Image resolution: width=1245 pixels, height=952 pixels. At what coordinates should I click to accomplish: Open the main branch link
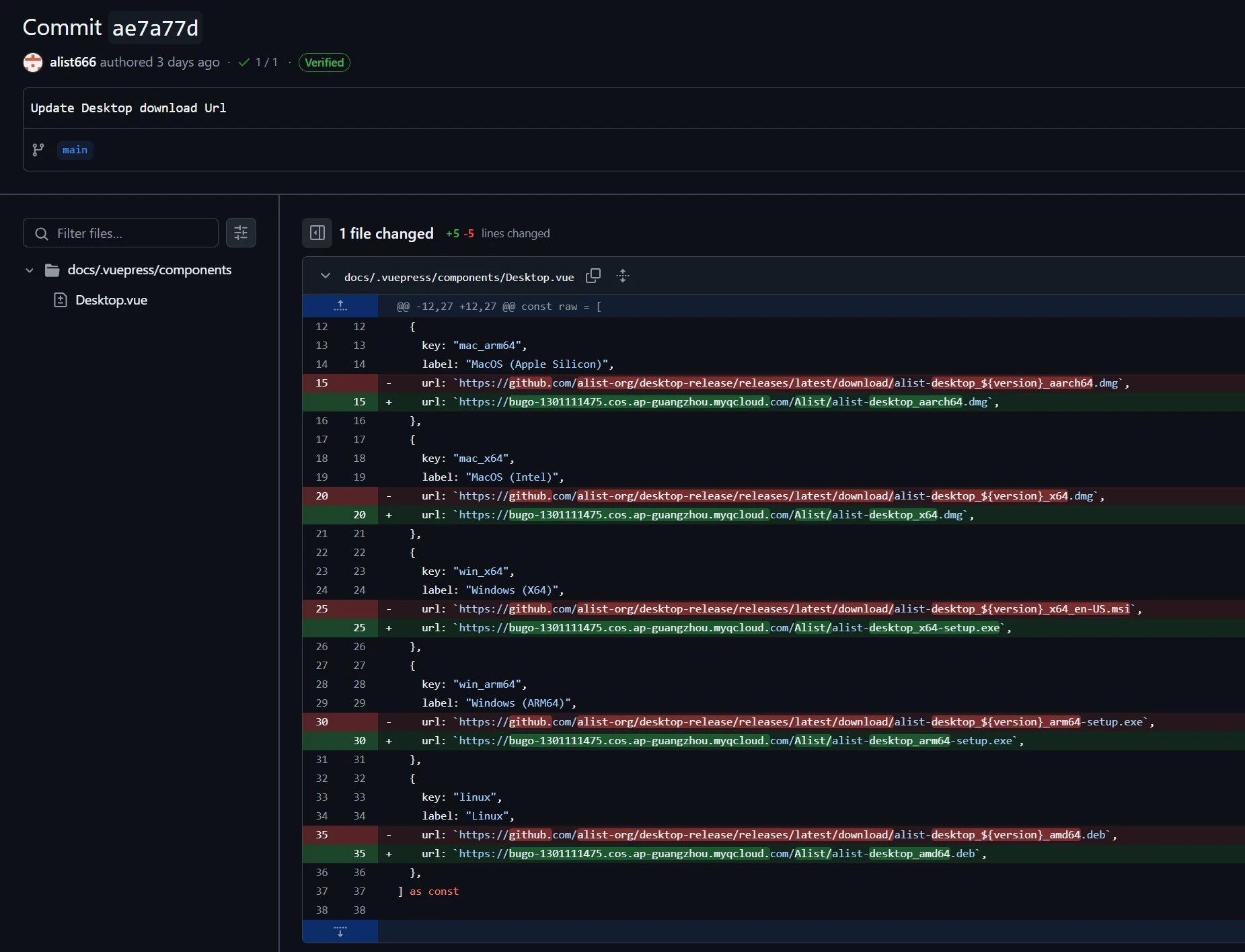tap(75, 150)
